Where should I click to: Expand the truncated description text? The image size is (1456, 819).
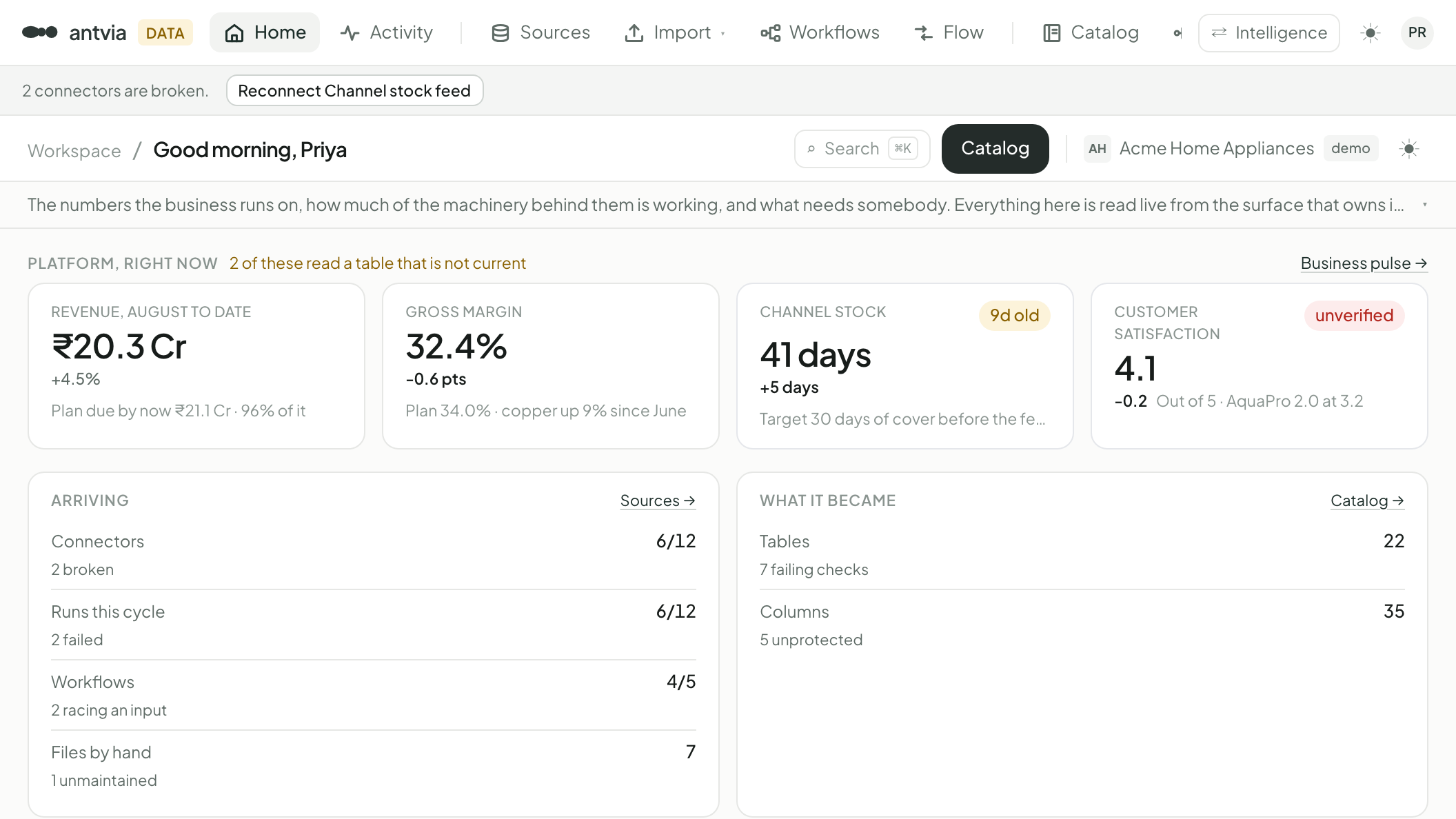click(x=1424, y=205)
